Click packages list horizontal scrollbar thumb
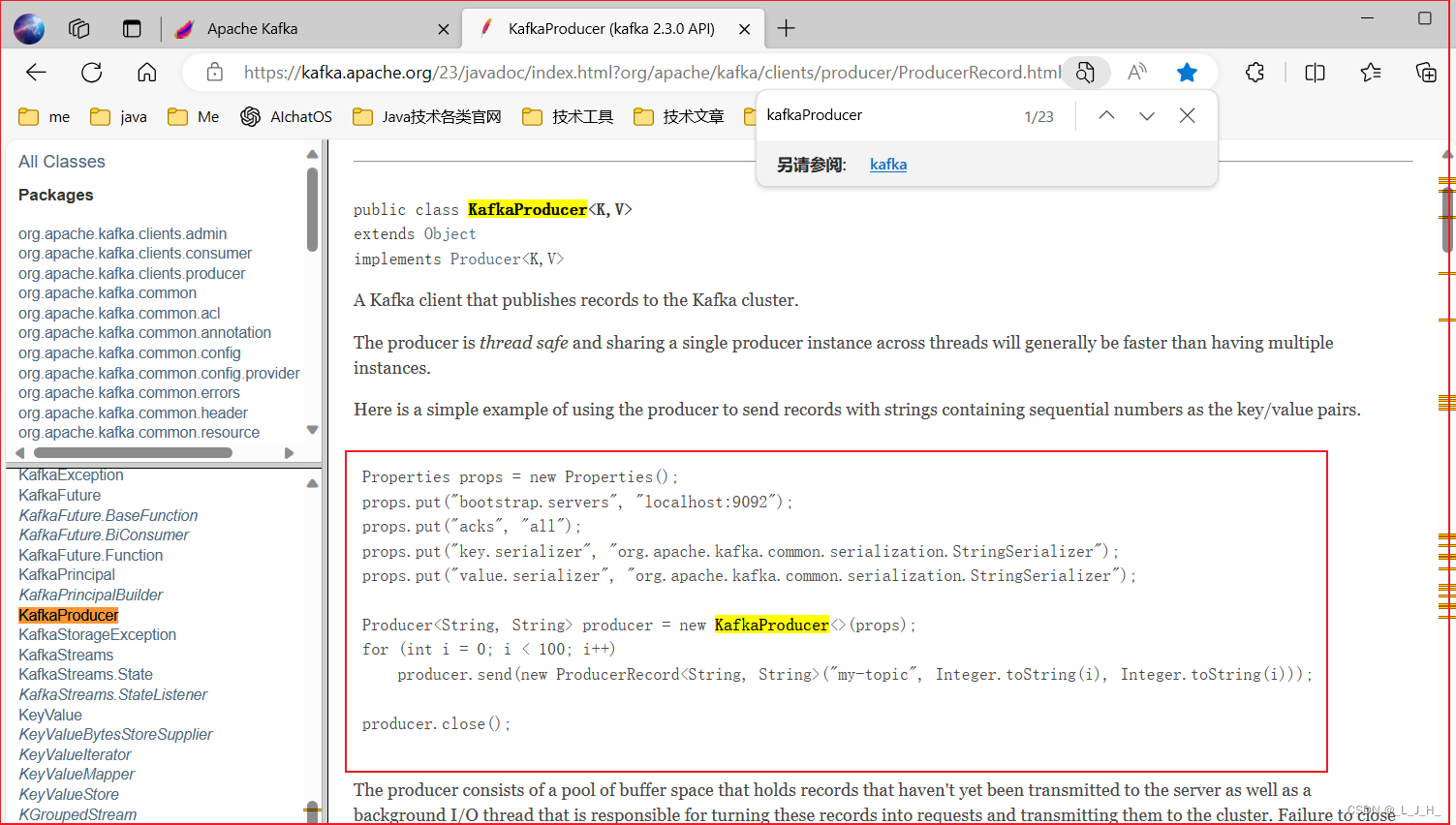Image resolution: width=1456 pixels, height=825 pixels. click(x=133, y=453)
